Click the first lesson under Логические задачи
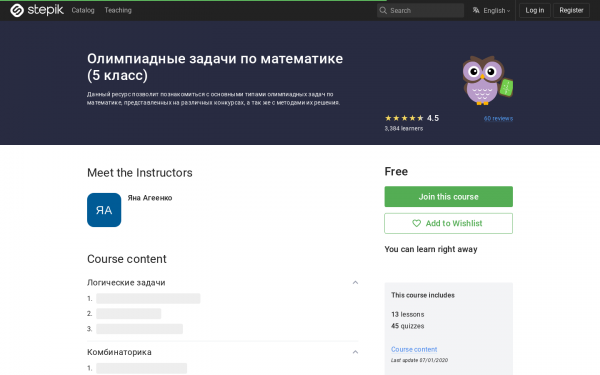The image size is (600, 375). point(148,298)
